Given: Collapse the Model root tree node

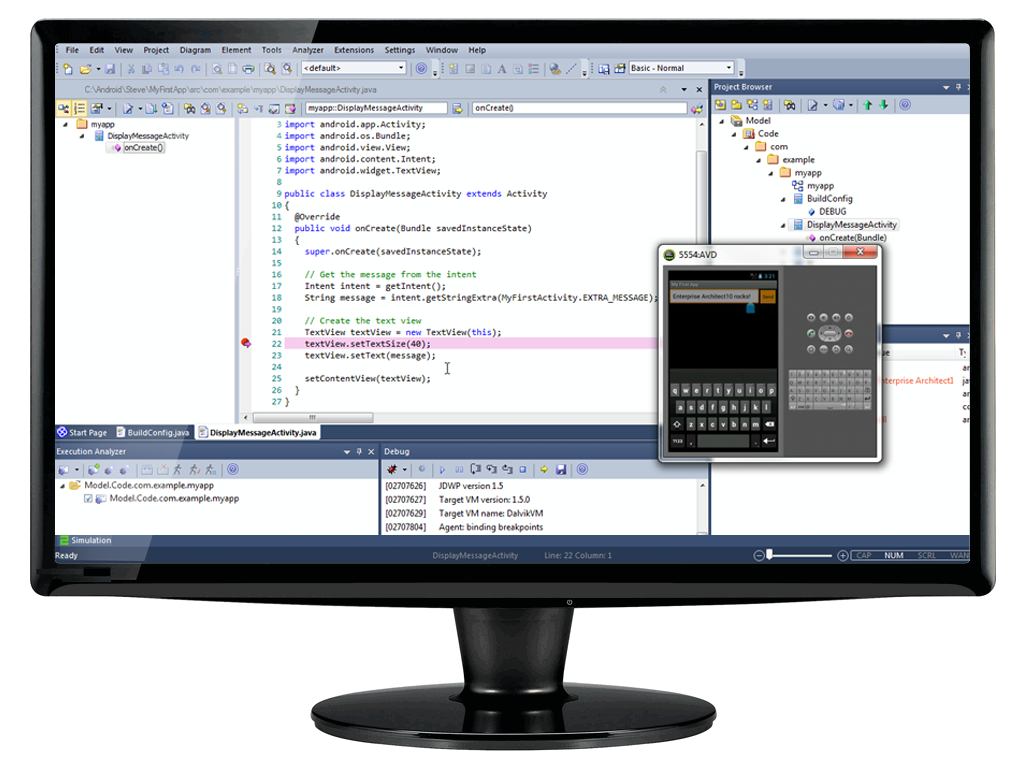Looking at the screenshot, I should click(721, 121).
